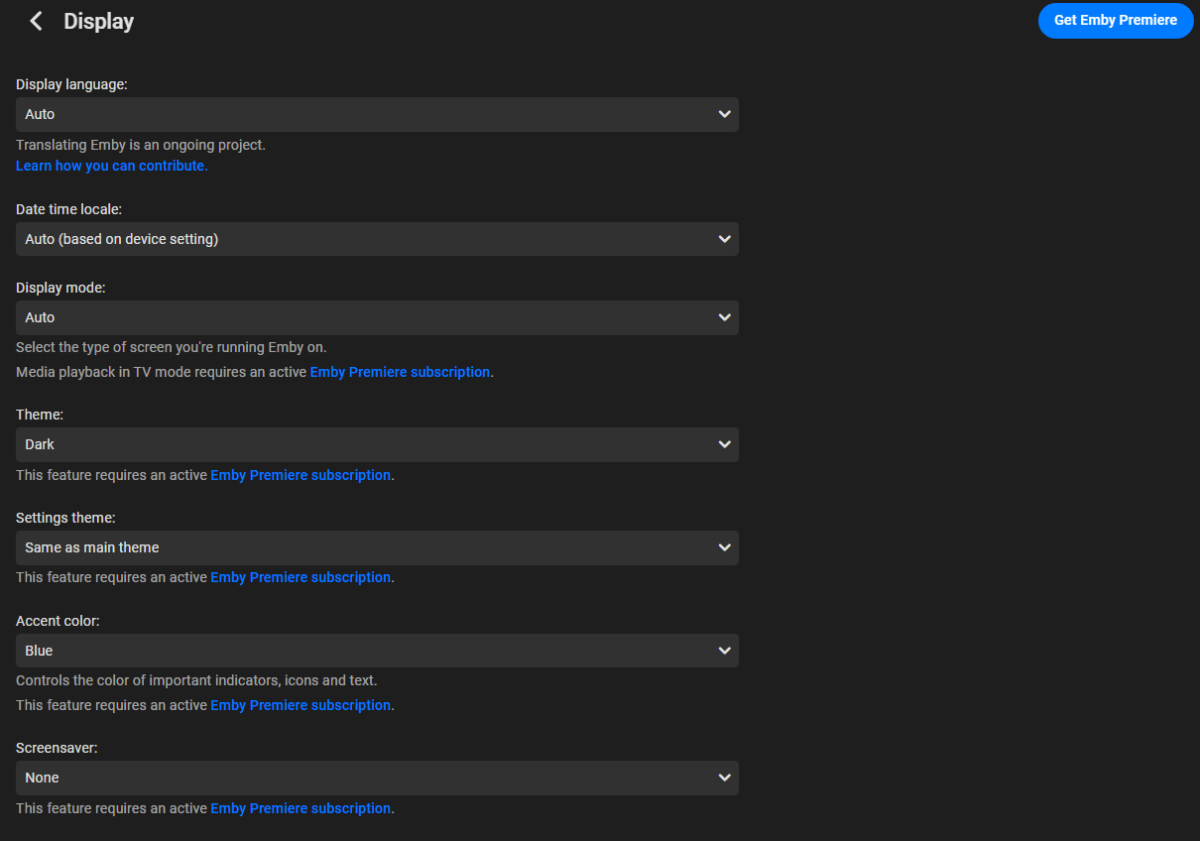Click the chevron on Date time locale dropdown
The height and width of the screenshot is (841, 1200).
coord(724,238)
